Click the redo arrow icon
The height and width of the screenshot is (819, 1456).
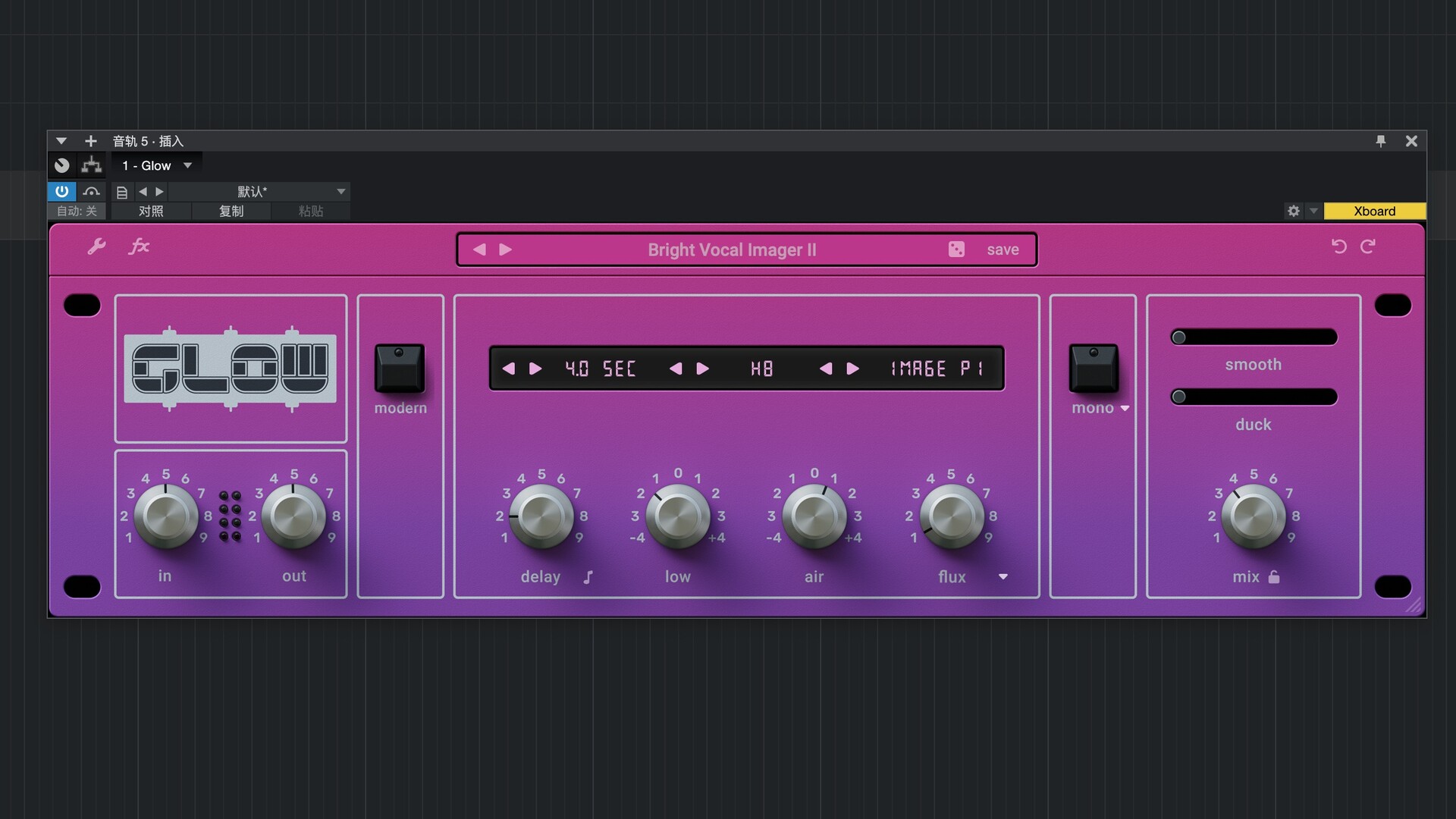(x=1368, y=246)
